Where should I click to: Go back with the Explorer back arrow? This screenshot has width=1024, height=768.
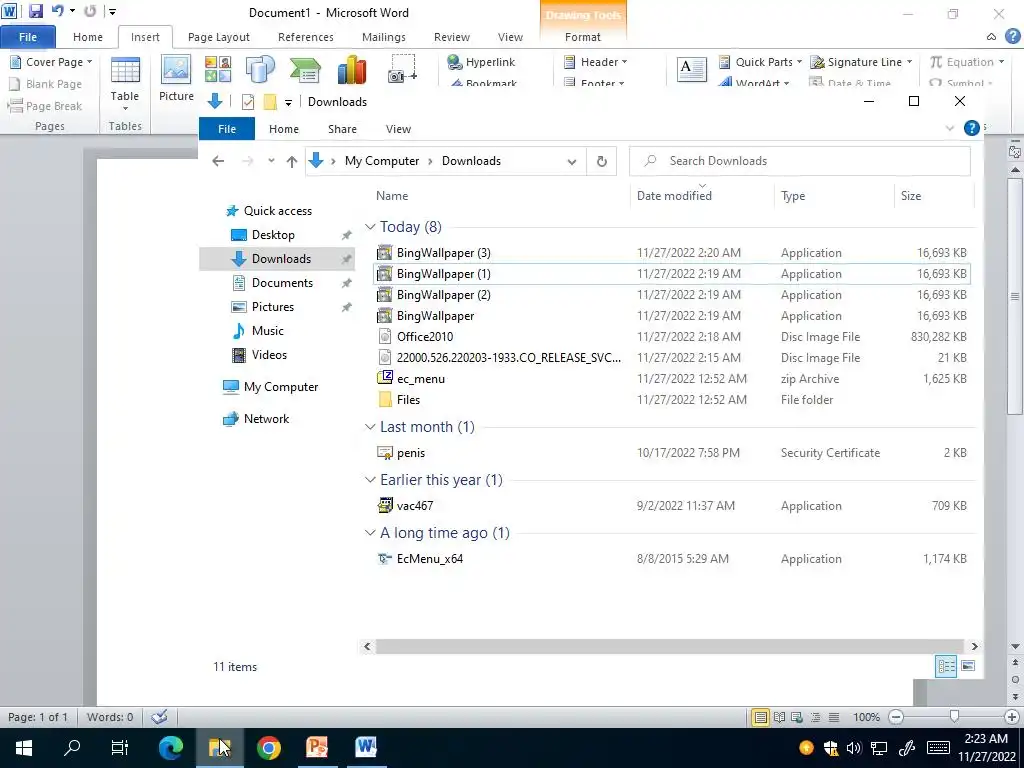pos(218,161)
